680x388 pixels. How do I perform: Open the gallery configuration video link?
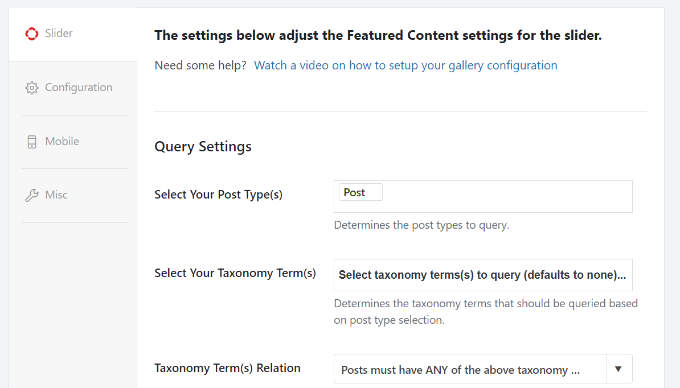tap(405, 65)
